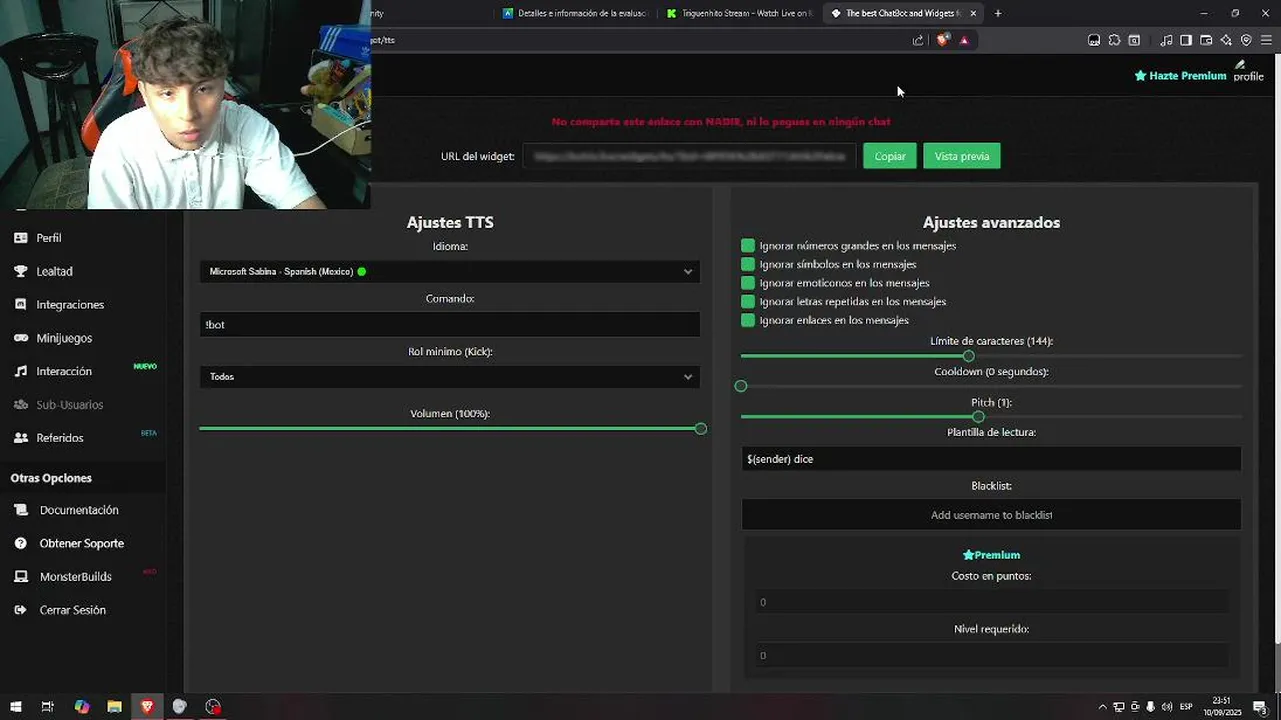Click the Costo en puntos field

pyautogui.click(x=991, y=602)
